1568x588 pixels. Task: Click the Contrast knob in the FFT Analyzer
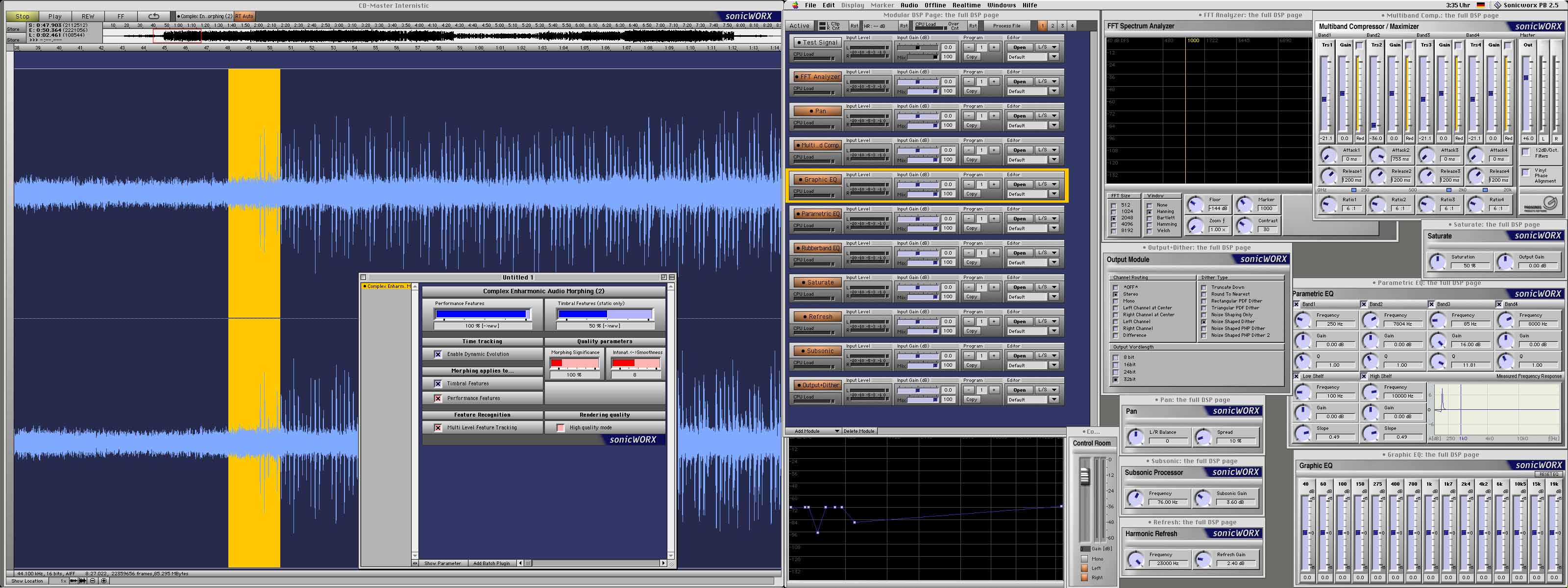click(x=1244, y=226)
